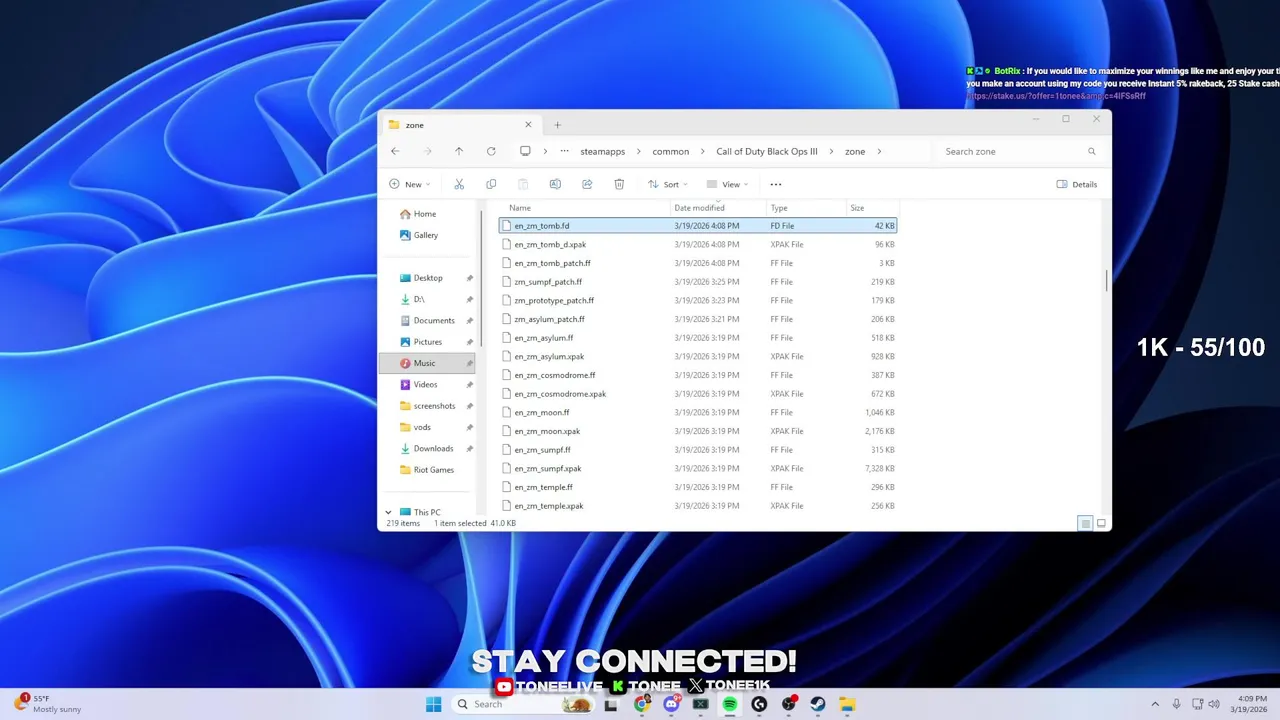Expand the chevron after zone in address bar
Image resolution: width=1280 pixels, height=720 pixels.
tap(879, 151)
